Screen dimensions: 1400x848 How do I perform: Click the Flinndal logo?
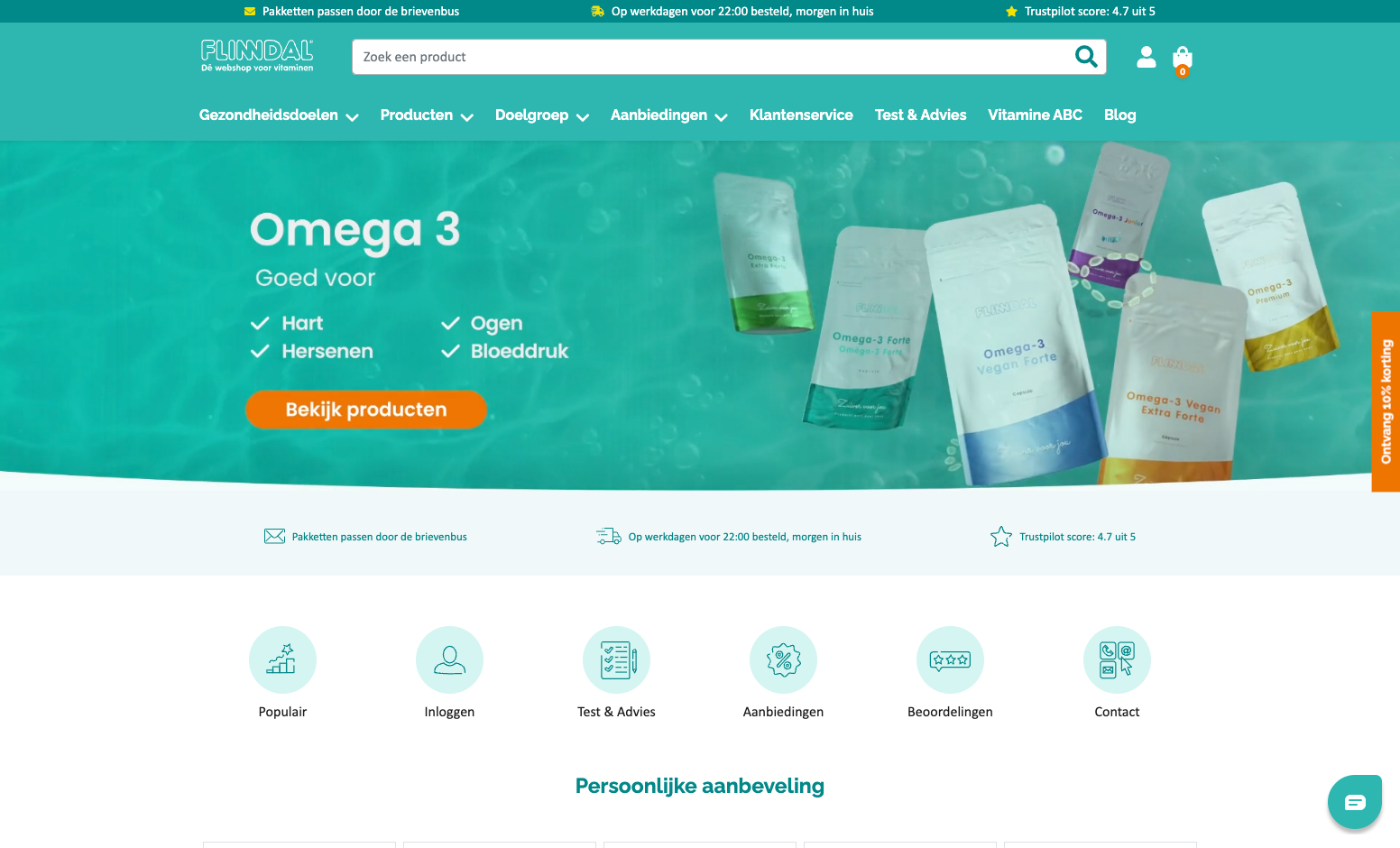(x=257, y=56)
